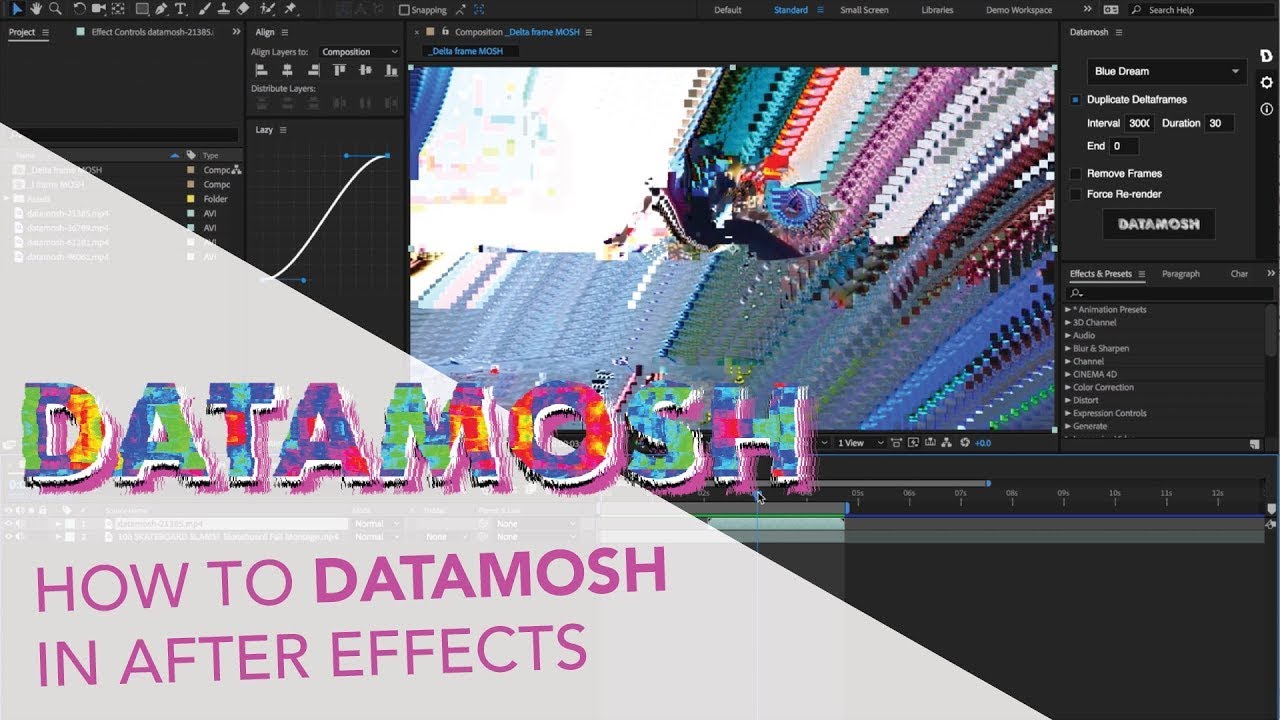This screenshot has height=720, width=1280.
Task: Click the Duration value field
Action: click(x=1219, y=123)
